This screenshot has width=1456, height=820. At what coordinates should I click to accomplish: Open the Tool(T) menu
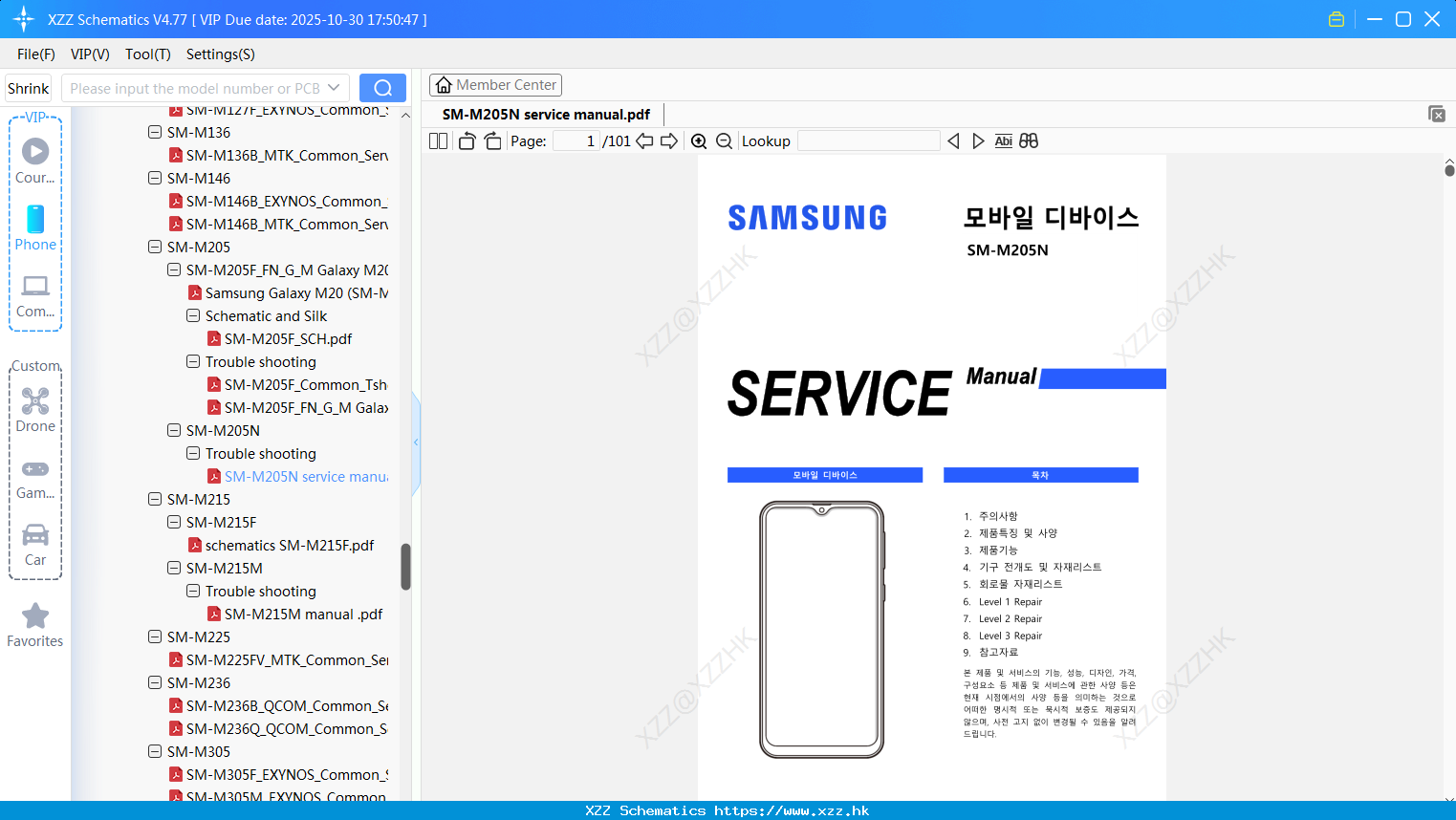pyautogui.click(x=148, y=54)
